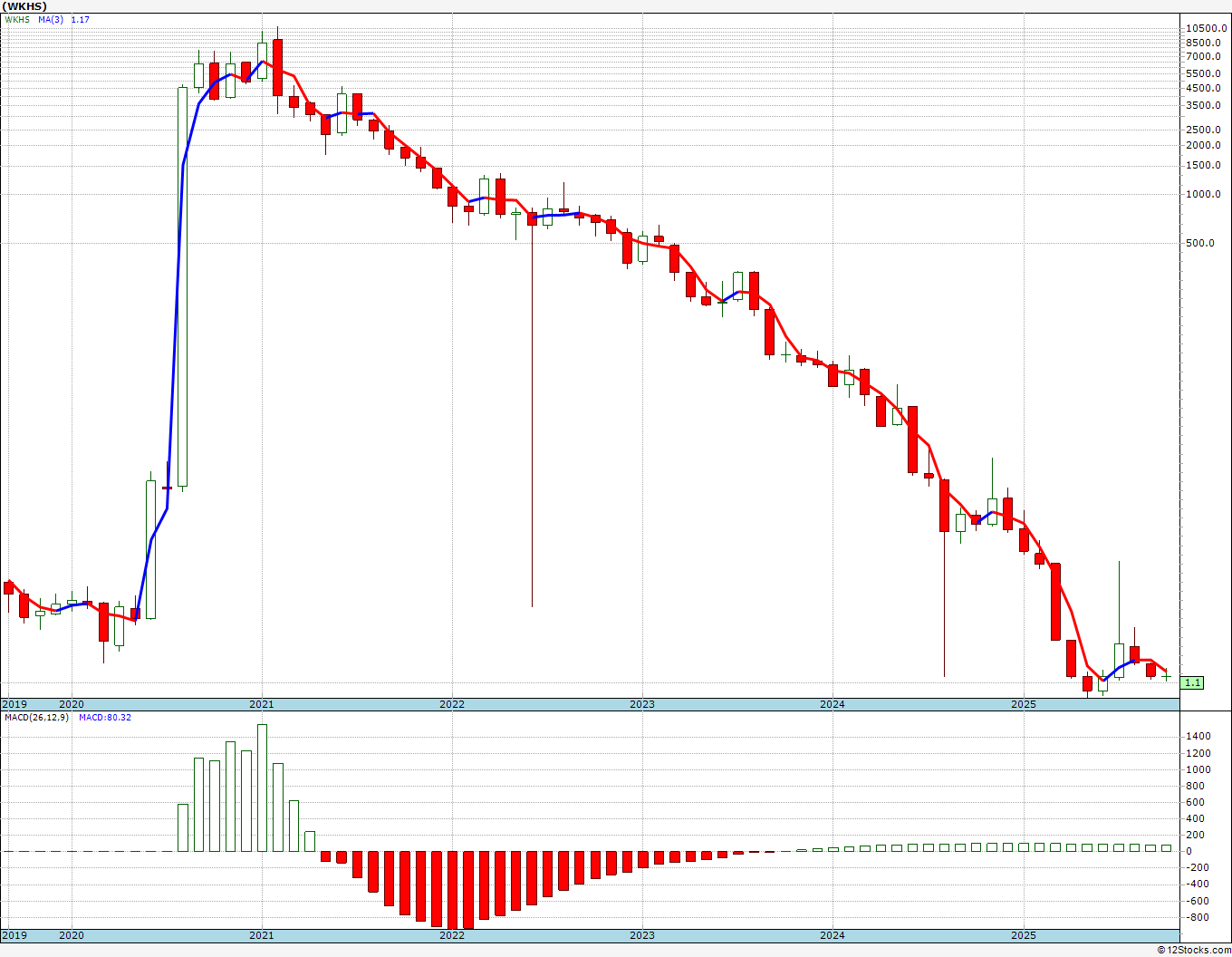Click the 1500.0 price axis label

(x=1205, y=165)
